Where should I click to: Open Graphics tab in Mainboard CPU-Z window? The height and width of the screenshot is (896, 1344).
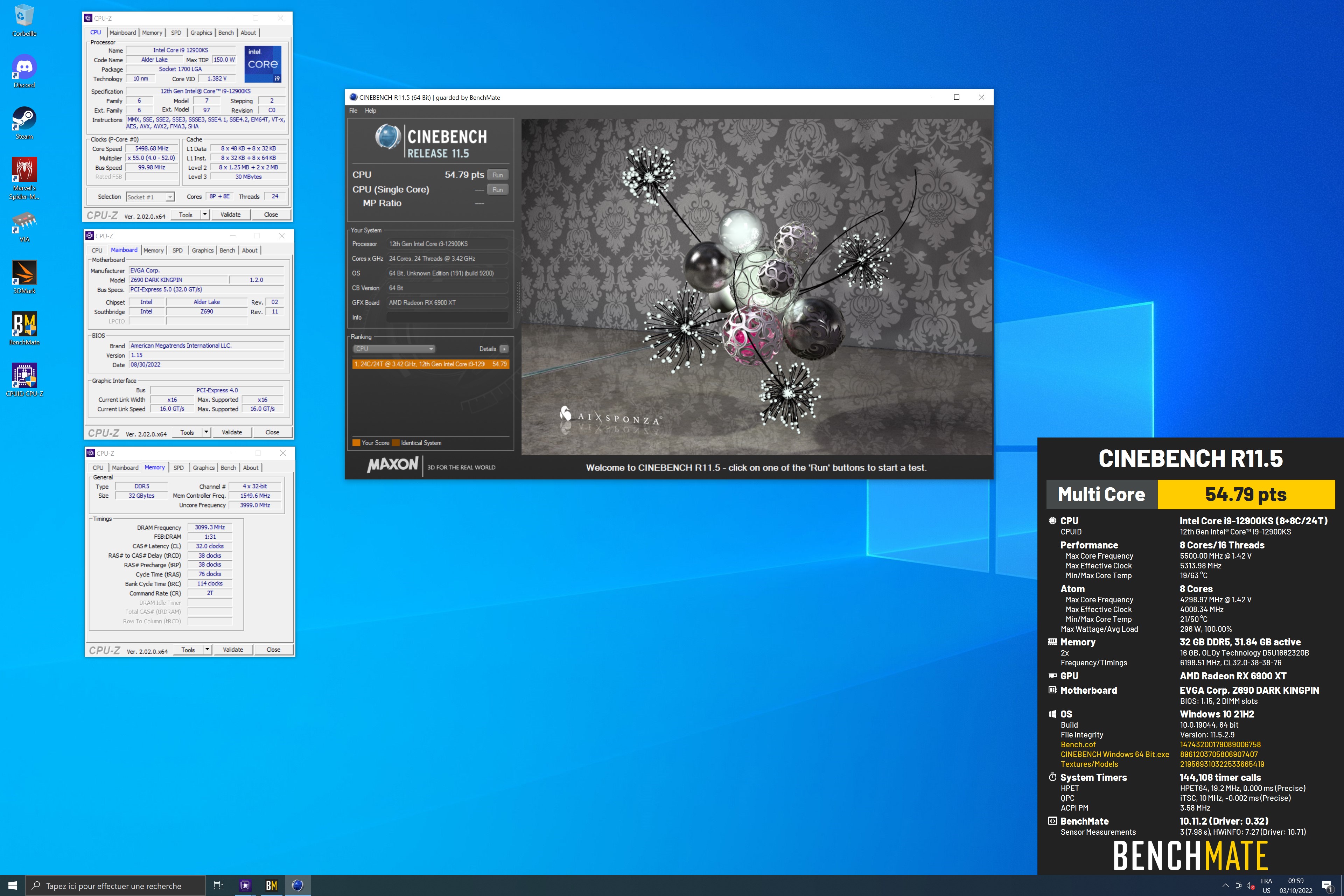[202, 250]
